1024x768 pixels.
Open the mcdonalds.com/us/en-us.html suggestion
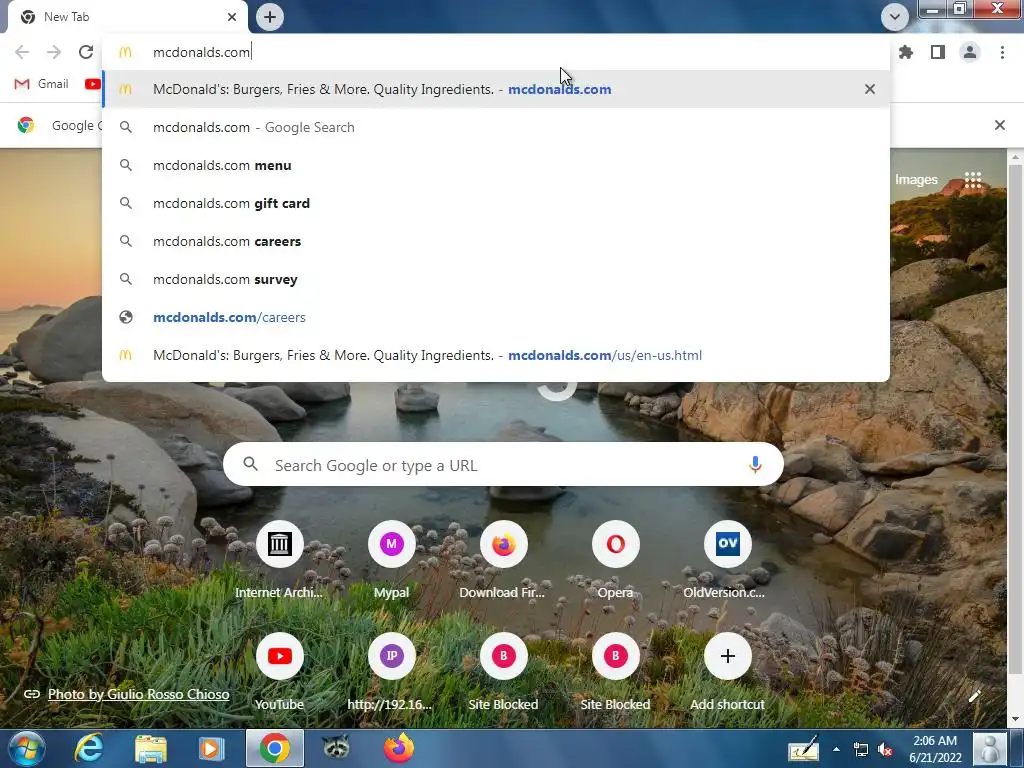[x=496, y=355]
